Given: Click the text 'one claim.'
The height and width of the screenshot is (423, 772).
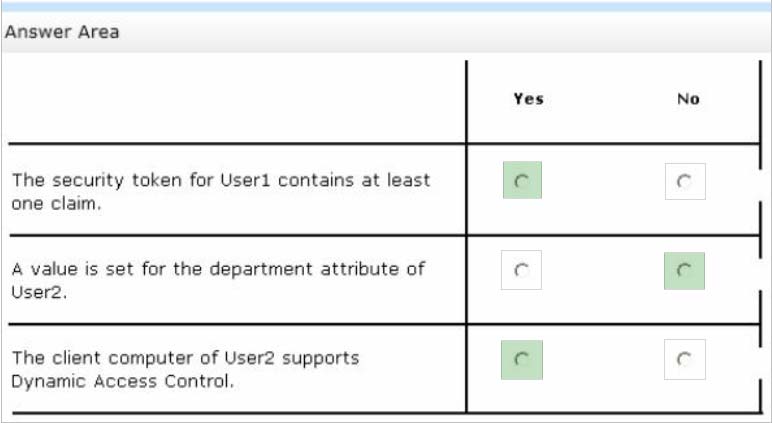Looking at the screenshot, I should coord(57,203).
